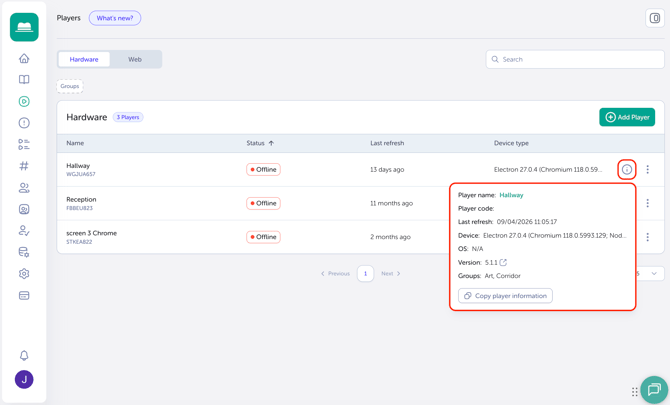Open the users group sidebar icon

pyautogui.click(x=24, y=188)
